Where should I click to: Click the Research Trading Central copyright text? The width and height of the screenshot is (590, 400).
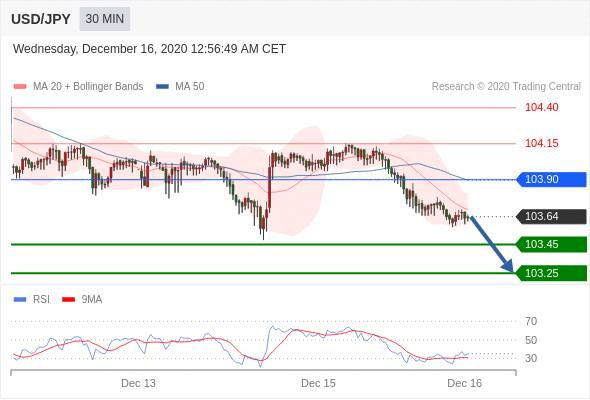(x=506, y=87)
